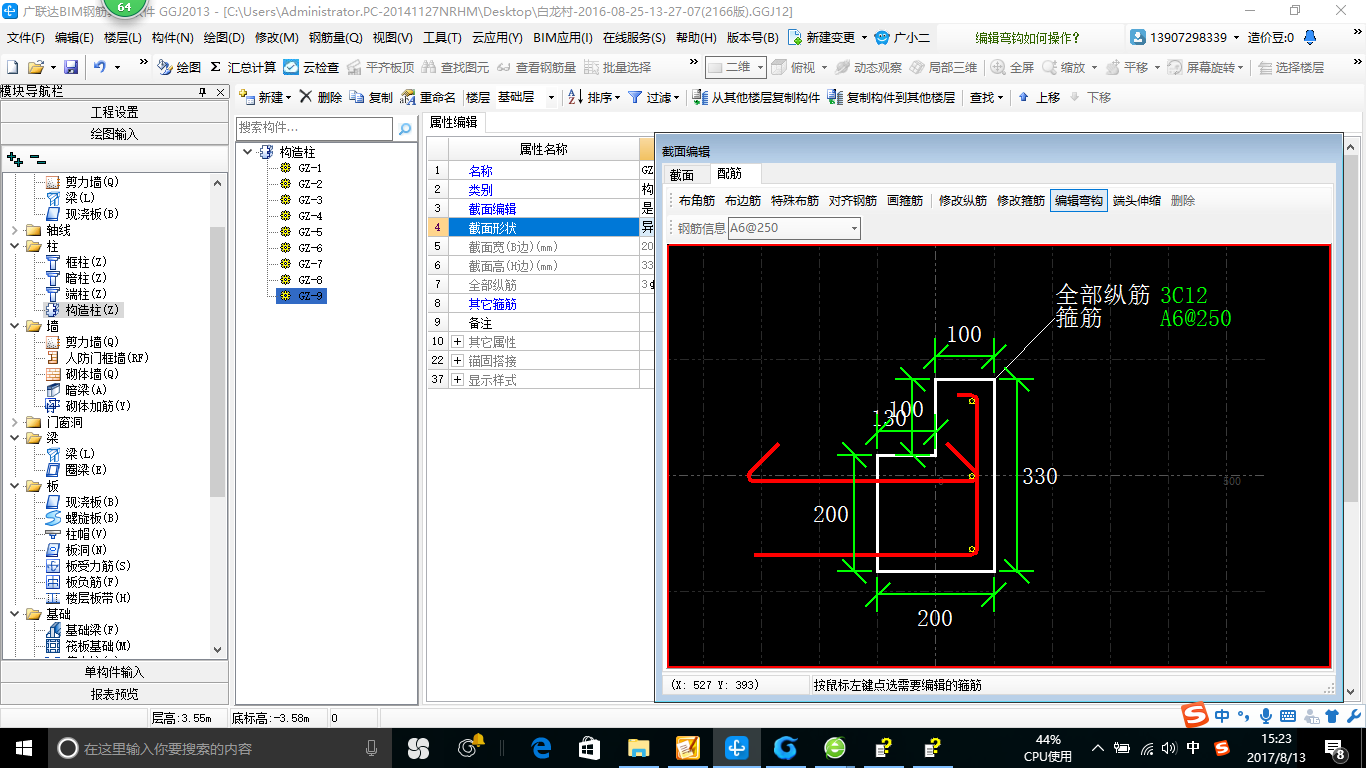Image resolution: width=1366 pixels, height=768 pixels.
Task: Click the expand-all plus icon in navigator
Action: pyautogui.click(x=15, y=158)
